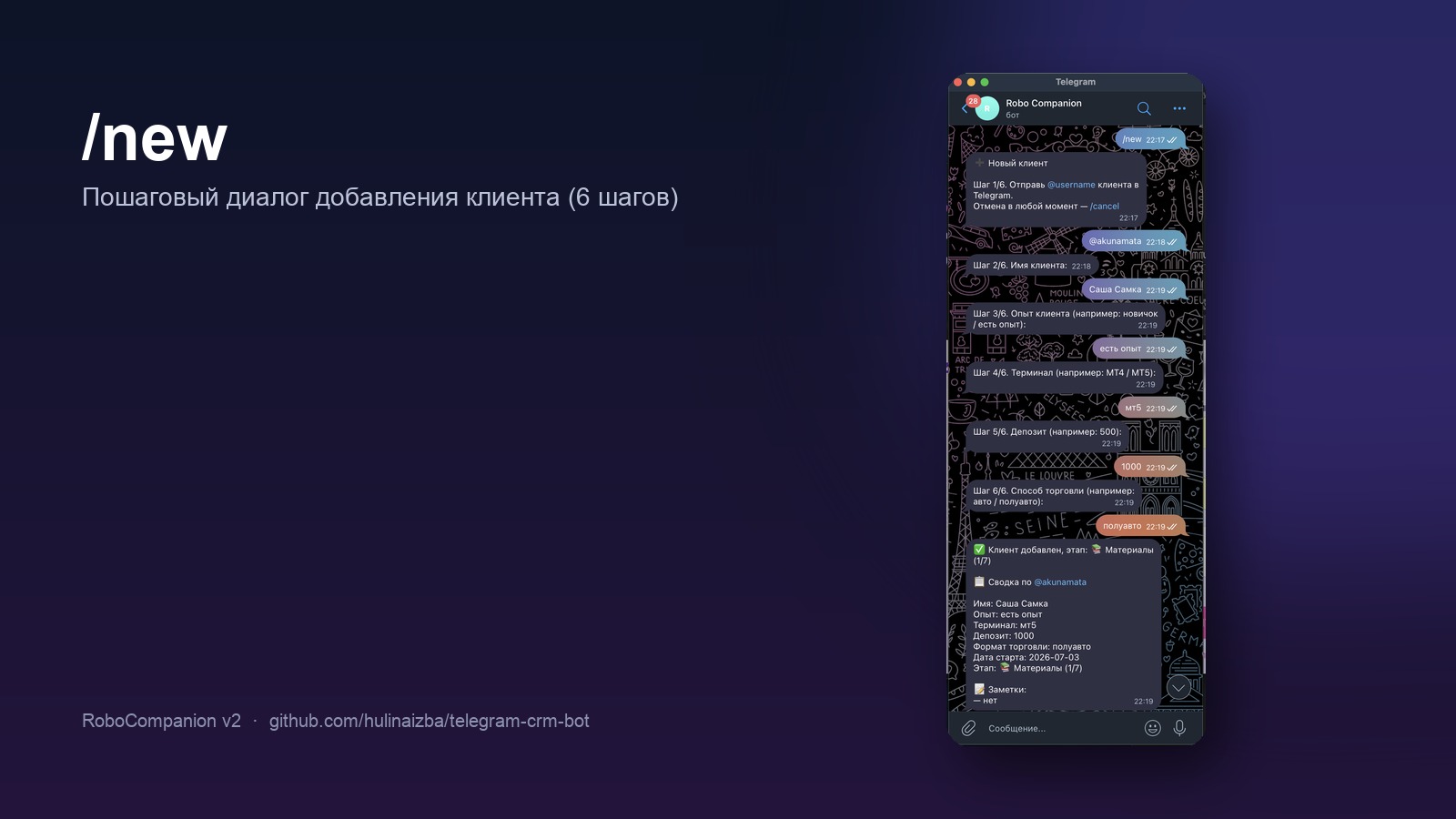Click the 'Шаг 5/6. Депозит' message

[1047, 438]
